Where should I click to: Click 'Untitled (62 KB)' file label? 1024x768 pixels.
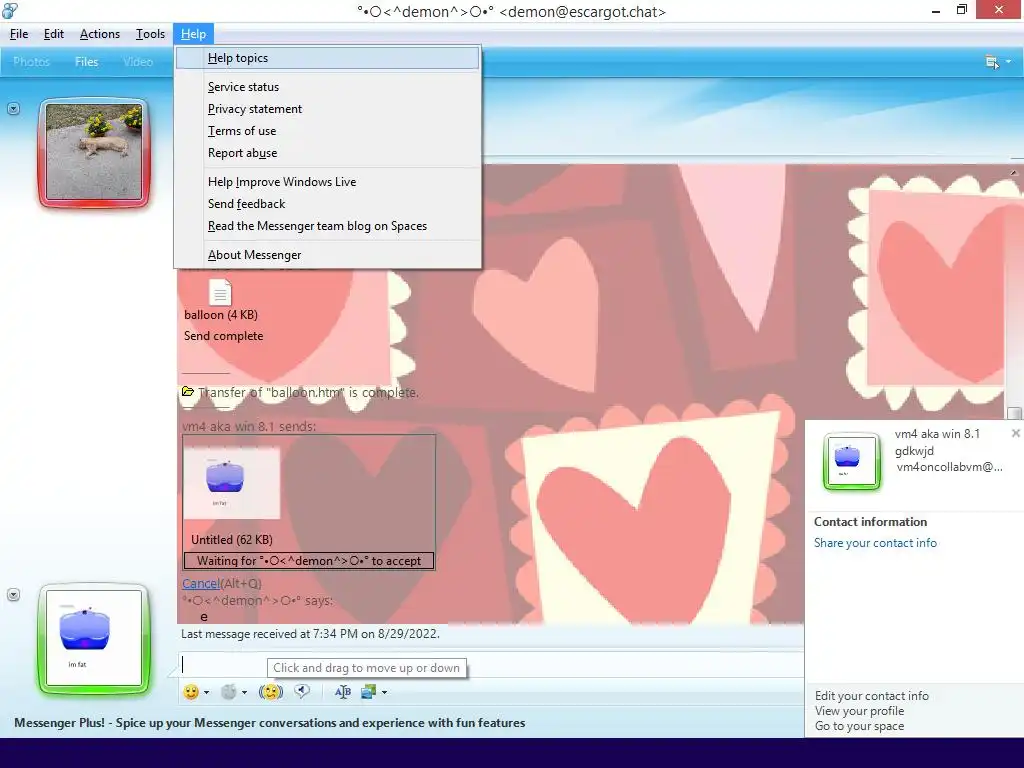click(232, 539)
